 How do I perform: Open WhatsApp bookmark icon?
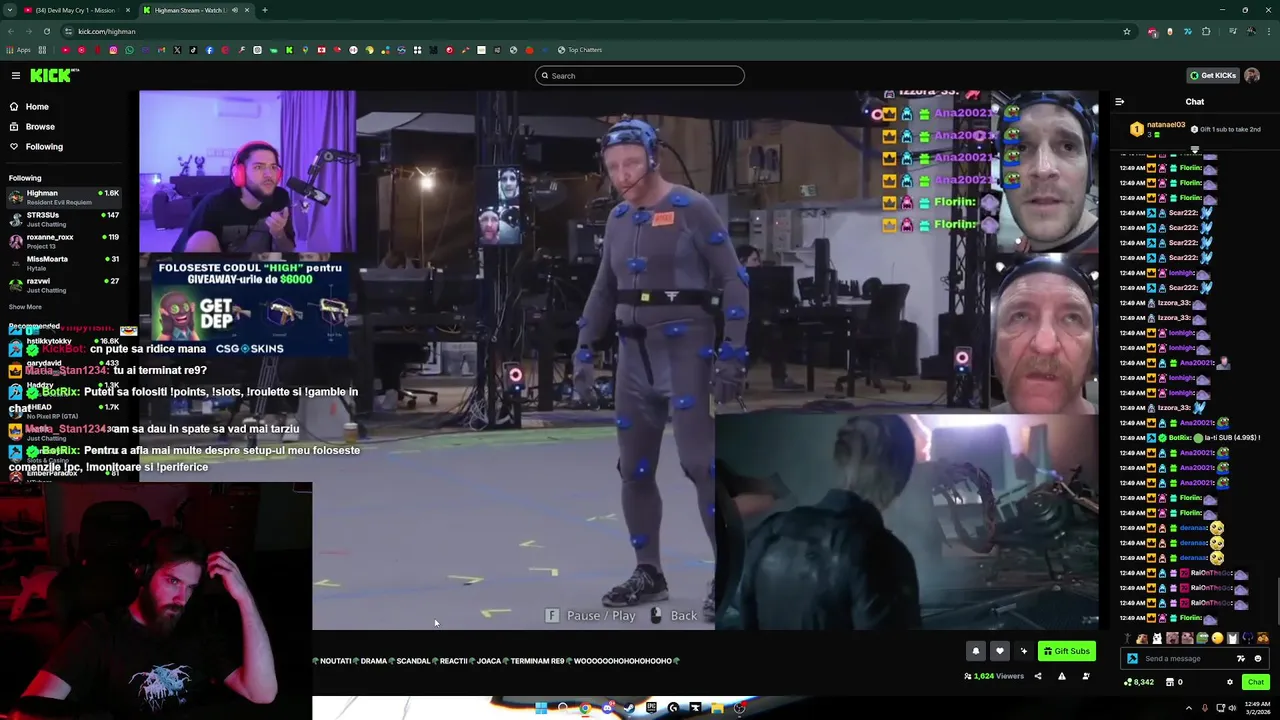129,50
